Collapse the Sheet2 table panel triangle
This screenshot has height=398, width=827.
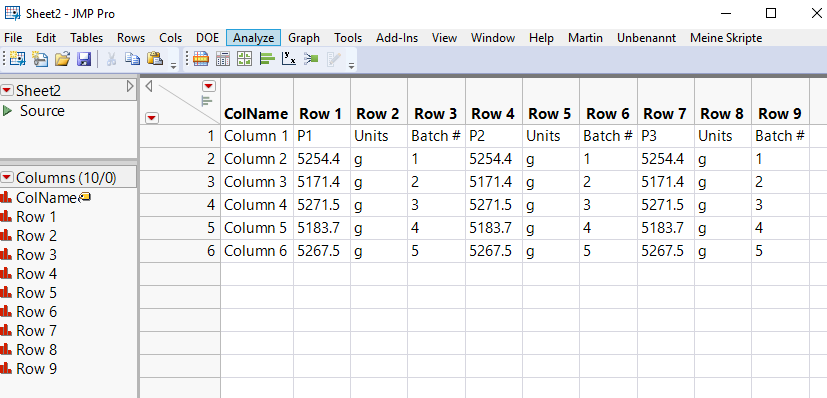[x=130, y=86]
